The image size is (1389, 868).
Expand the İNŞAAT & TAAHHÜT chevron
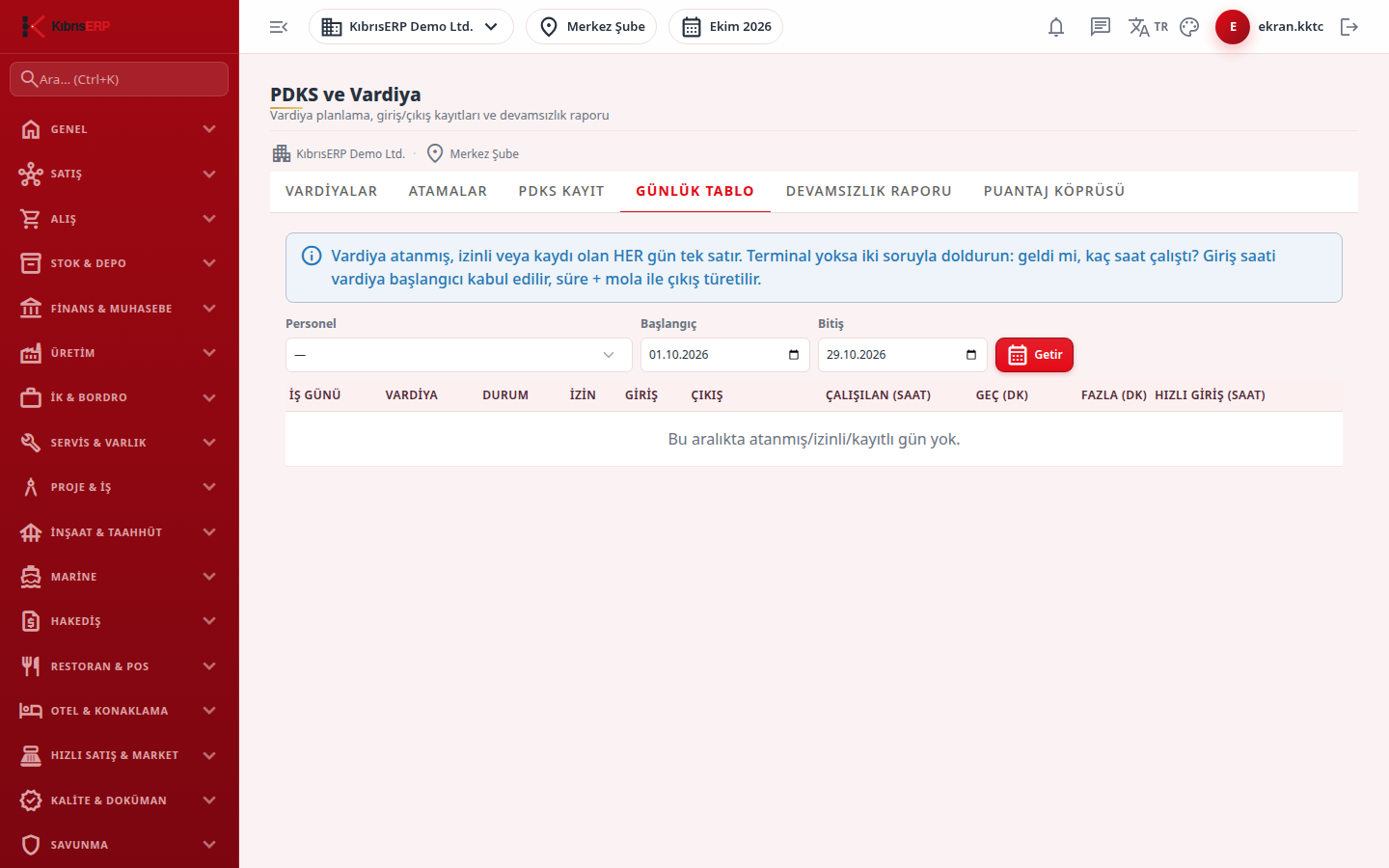pos(209,532)
